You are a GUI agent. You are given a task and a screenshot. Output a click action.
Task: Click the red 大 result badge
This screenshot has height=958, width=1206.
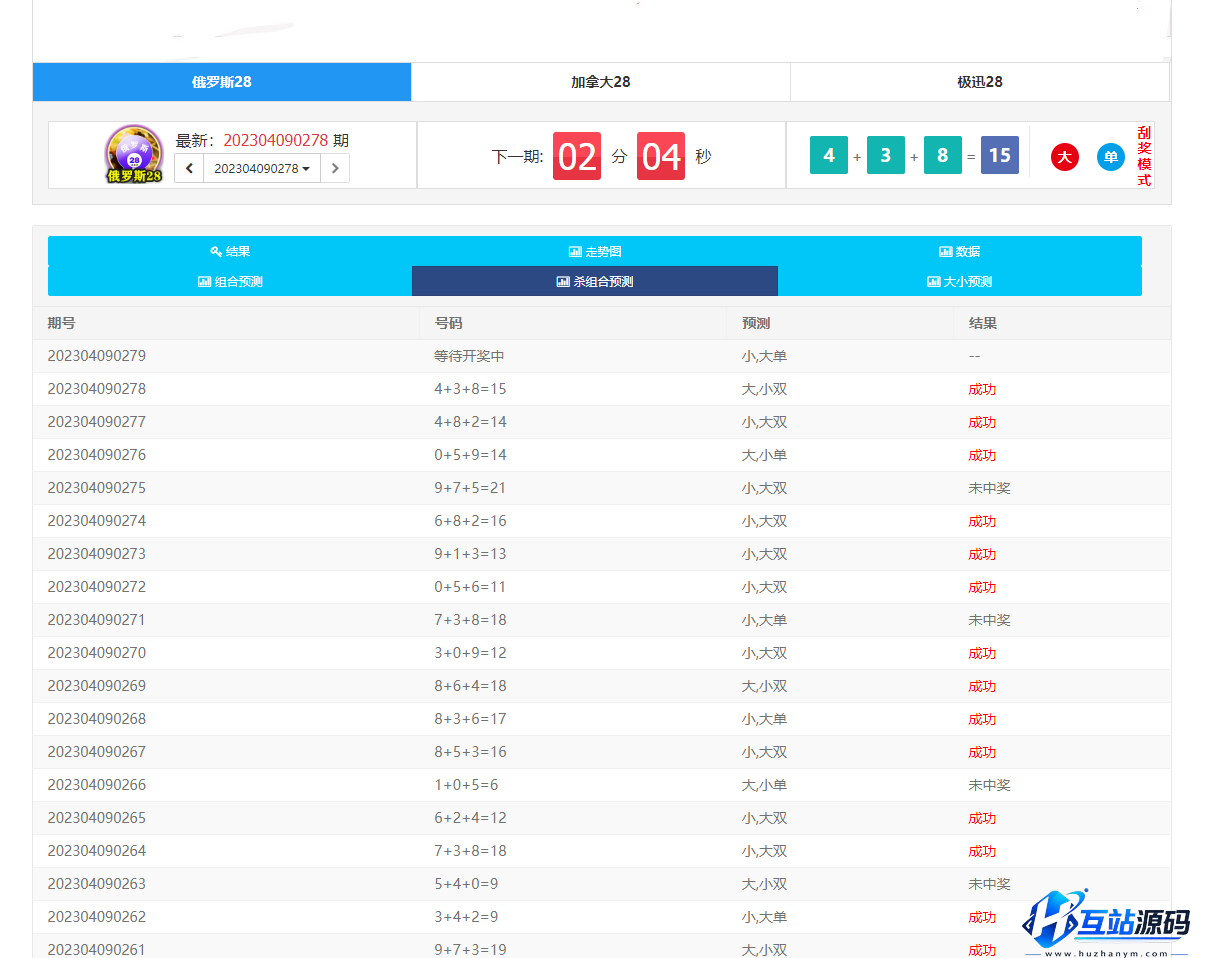[1065, 157]
